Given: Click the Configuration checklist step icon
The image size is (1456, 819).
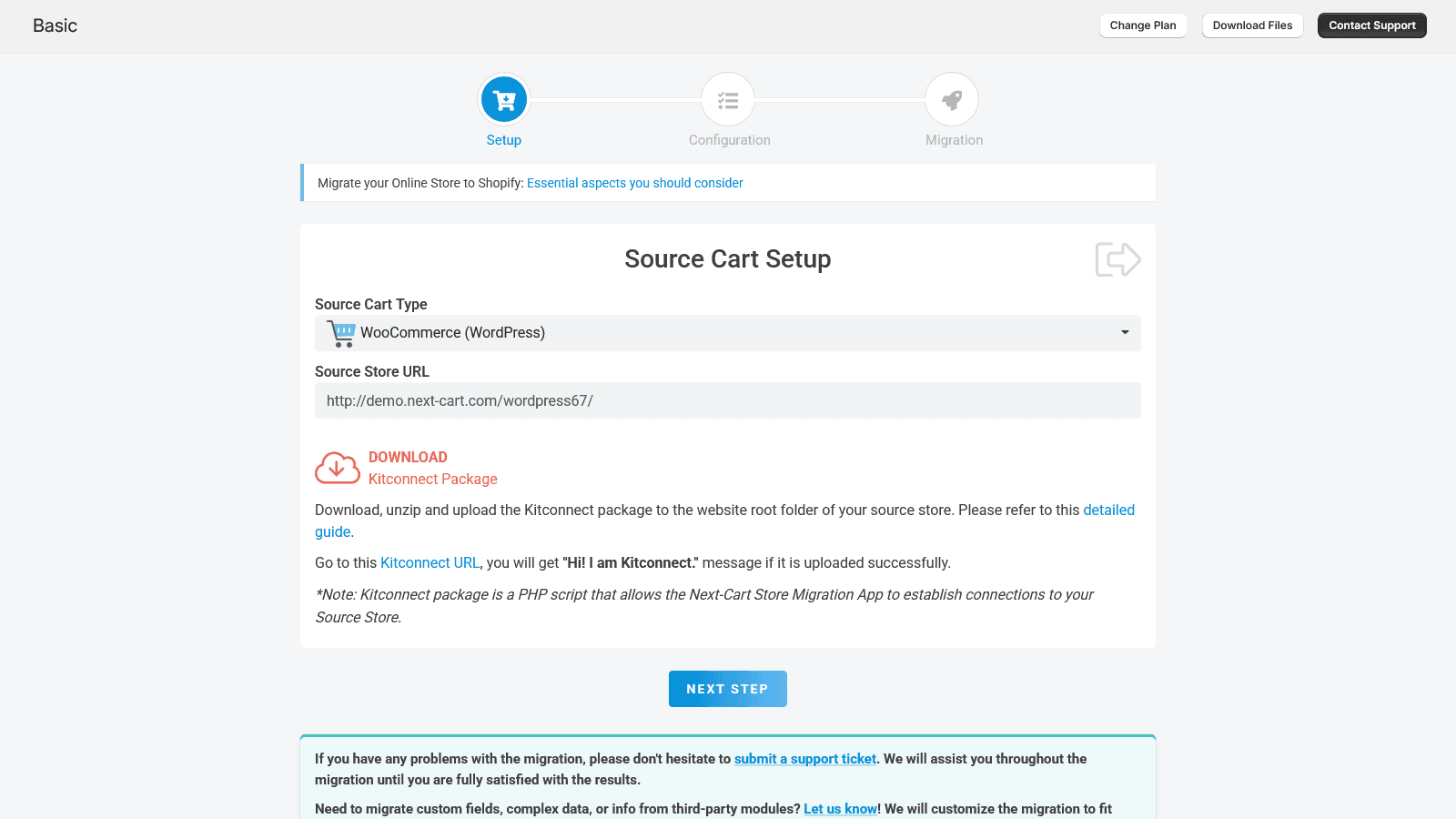Looking at the screenshot, I should click(x=728, y=100).
